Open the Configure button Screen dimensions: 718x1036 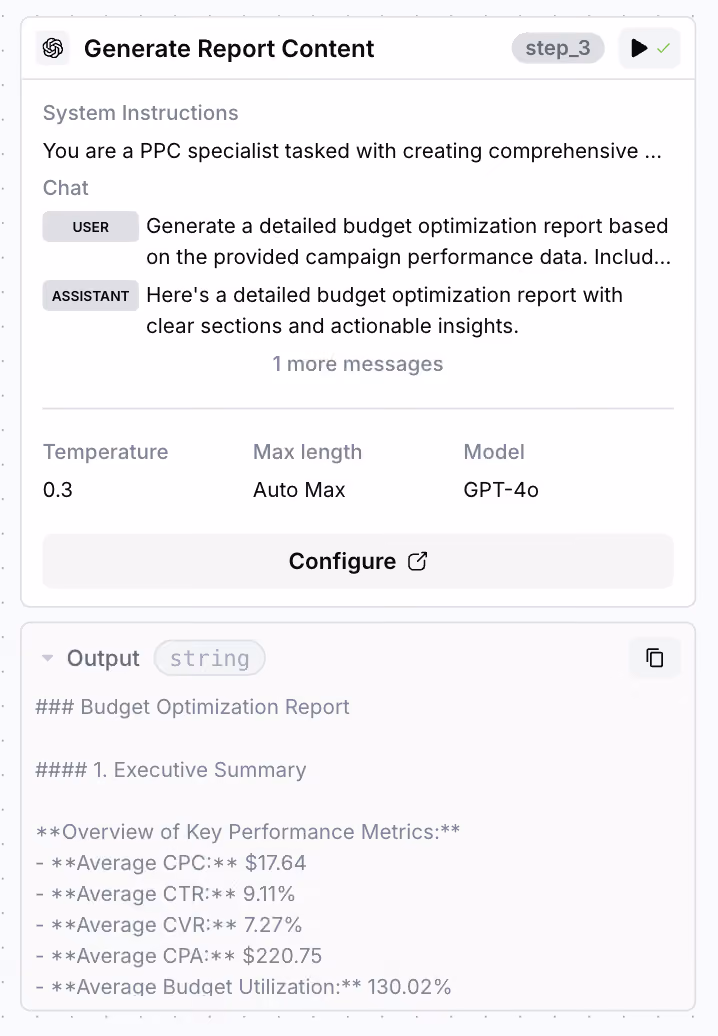358,561
